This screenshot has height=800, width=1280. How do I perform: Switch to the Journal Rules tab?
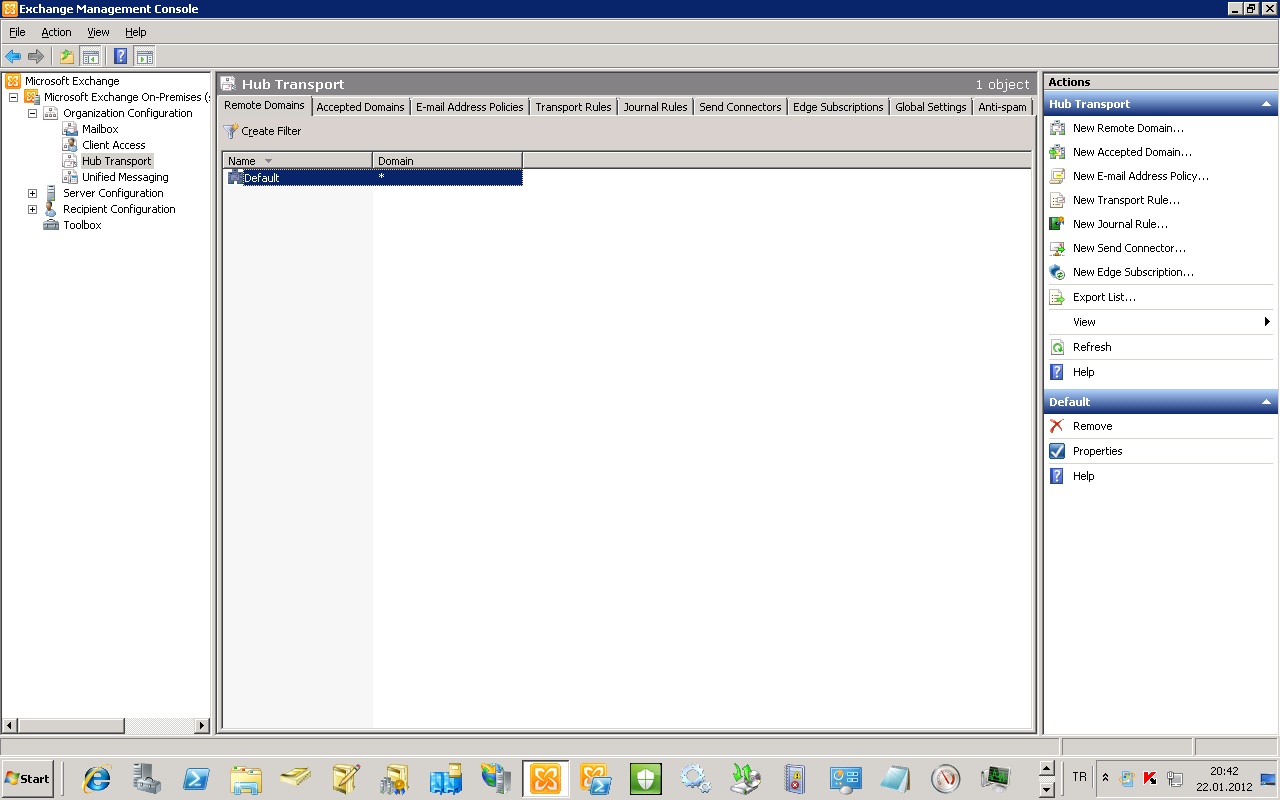pos(655,107)
